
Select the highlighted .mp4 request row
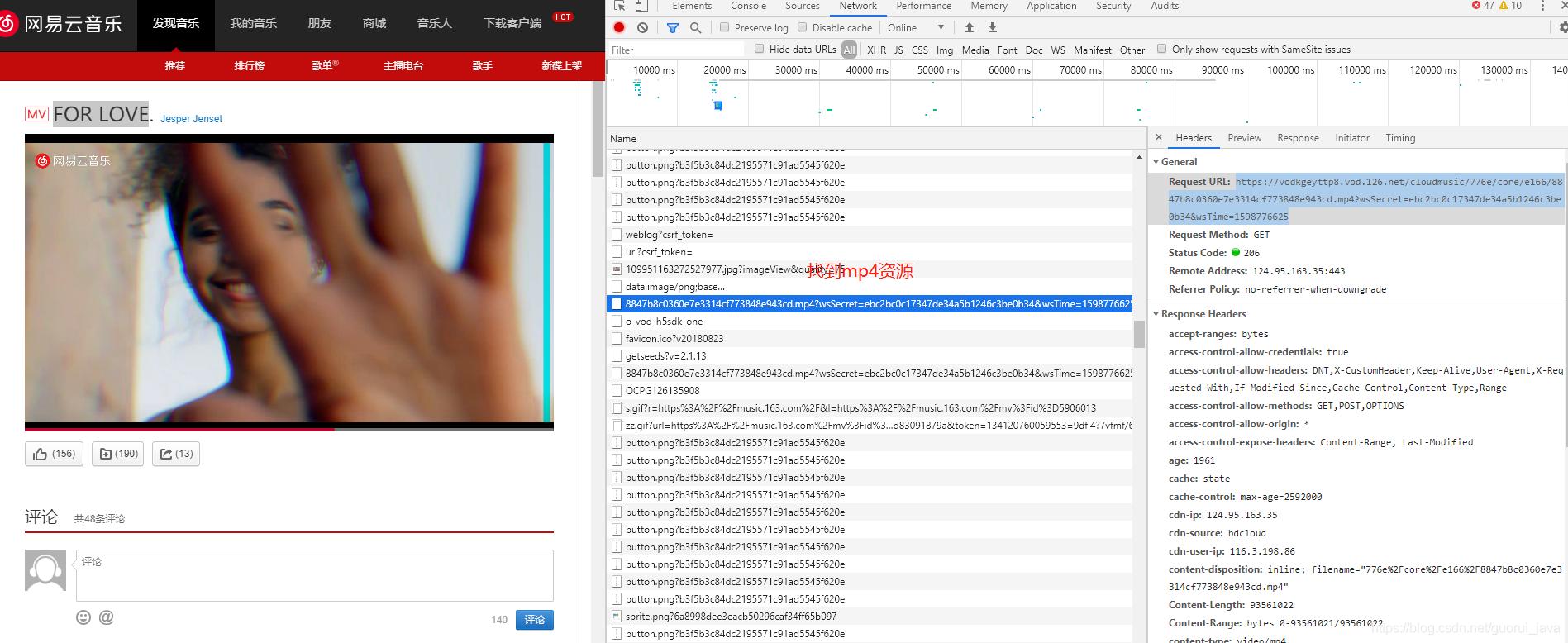(x=870, y=304)
